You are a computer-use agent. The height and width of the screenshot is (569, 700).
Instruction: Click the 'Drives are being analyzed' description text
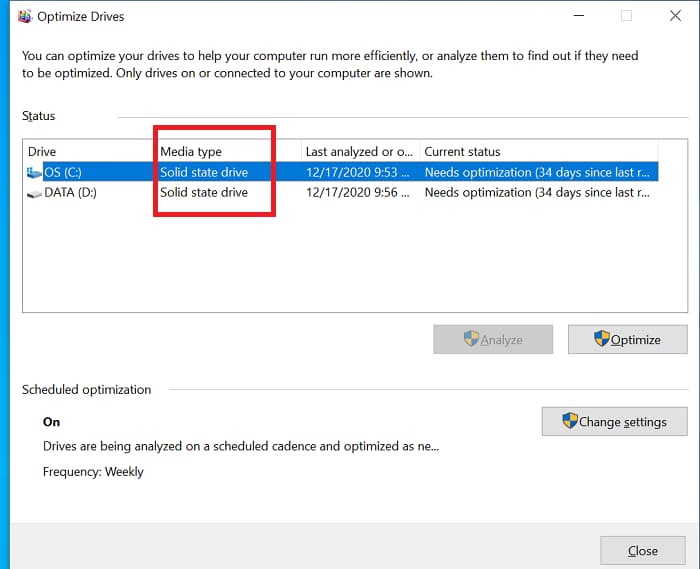tap(241, 446)
